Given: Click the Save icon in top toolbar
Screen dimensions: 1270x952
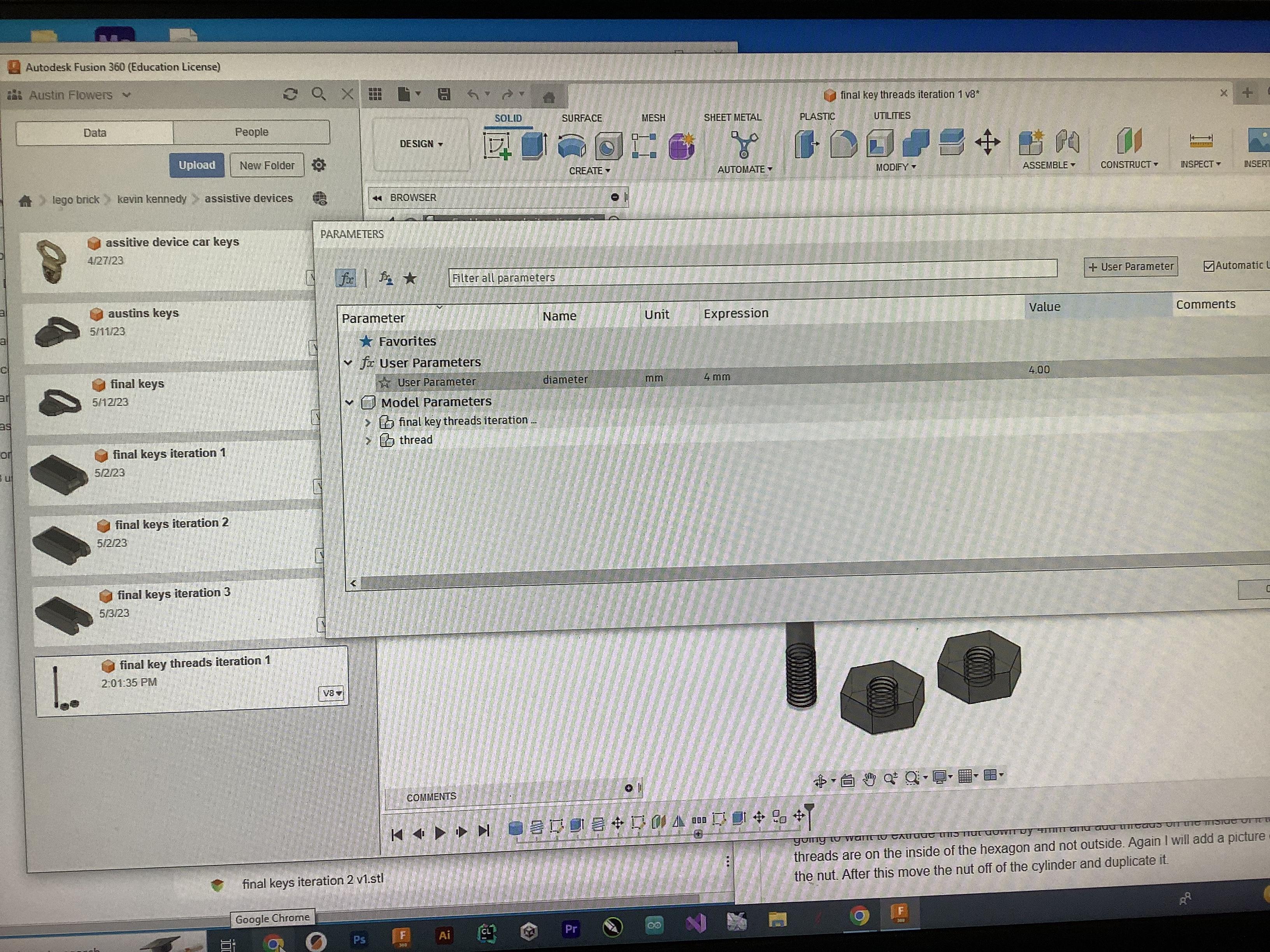Looking at the screenshot, I should click(444, 94).
